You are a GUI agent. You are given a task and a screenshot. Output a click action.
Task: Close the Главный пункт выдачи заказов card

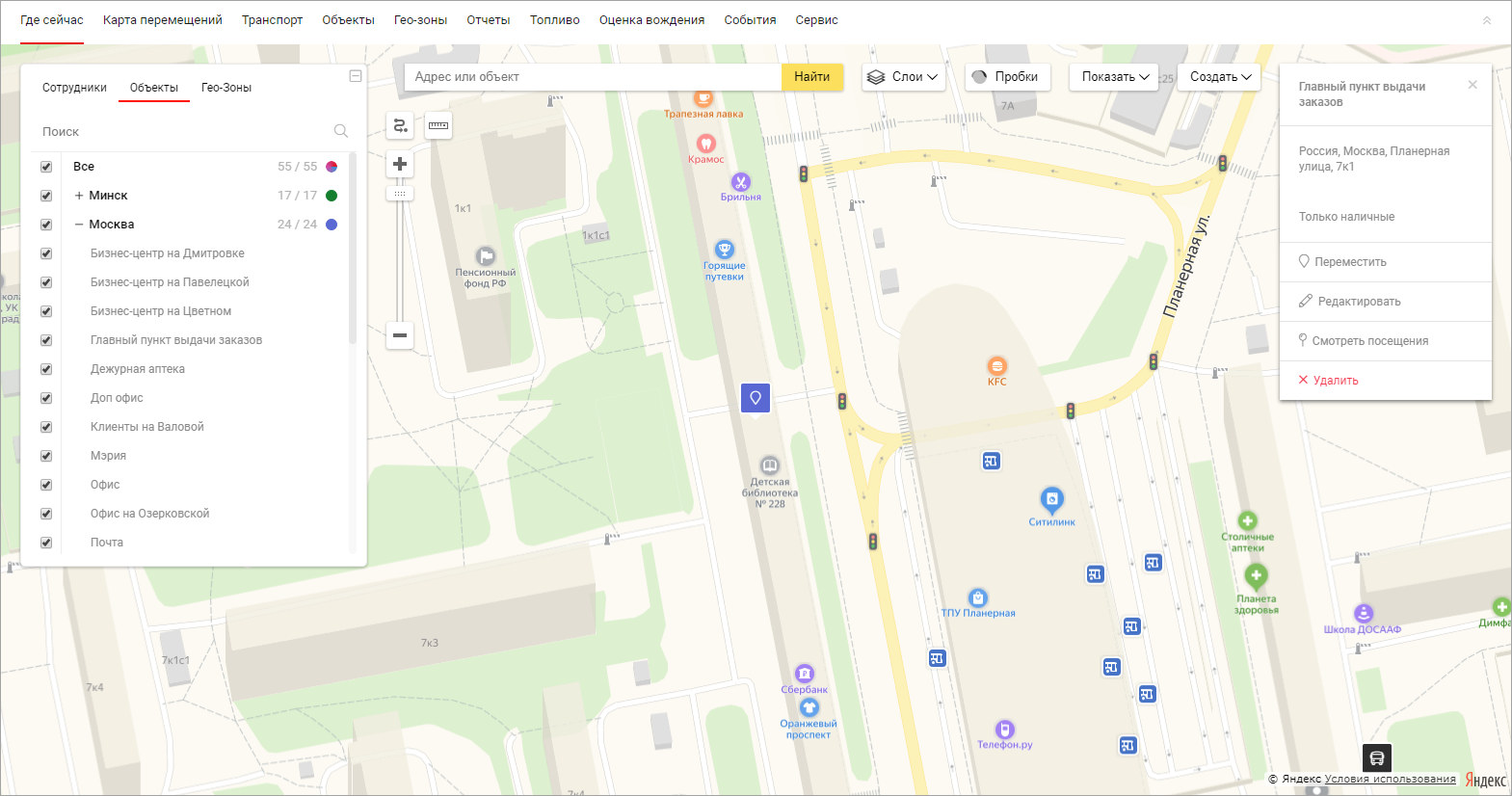(x=1472, y=85)
